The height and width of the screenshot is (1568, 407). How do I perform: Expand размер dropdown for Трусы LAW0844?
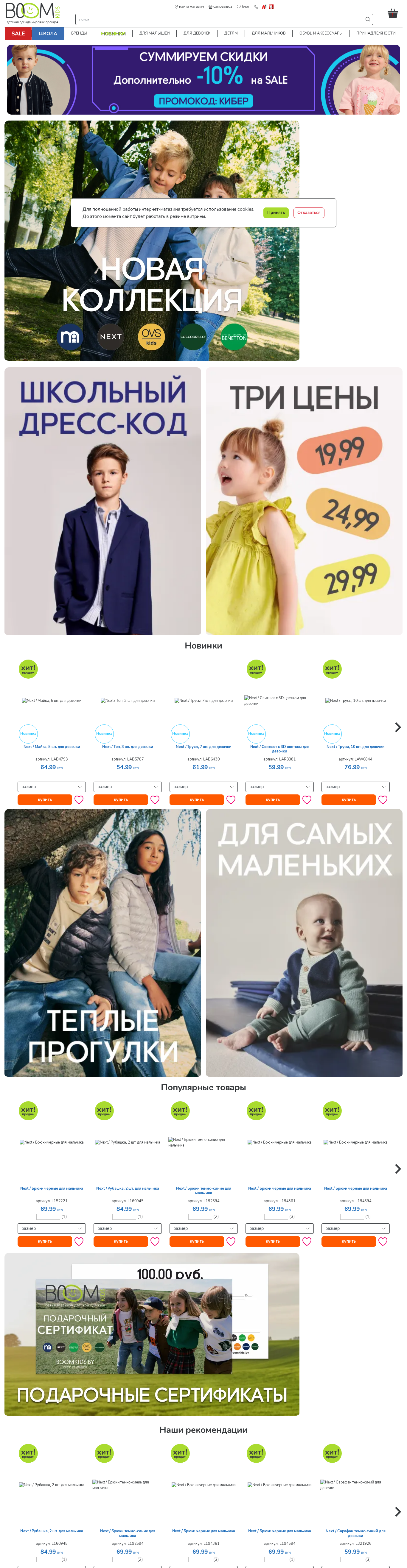tap(355, 786)
